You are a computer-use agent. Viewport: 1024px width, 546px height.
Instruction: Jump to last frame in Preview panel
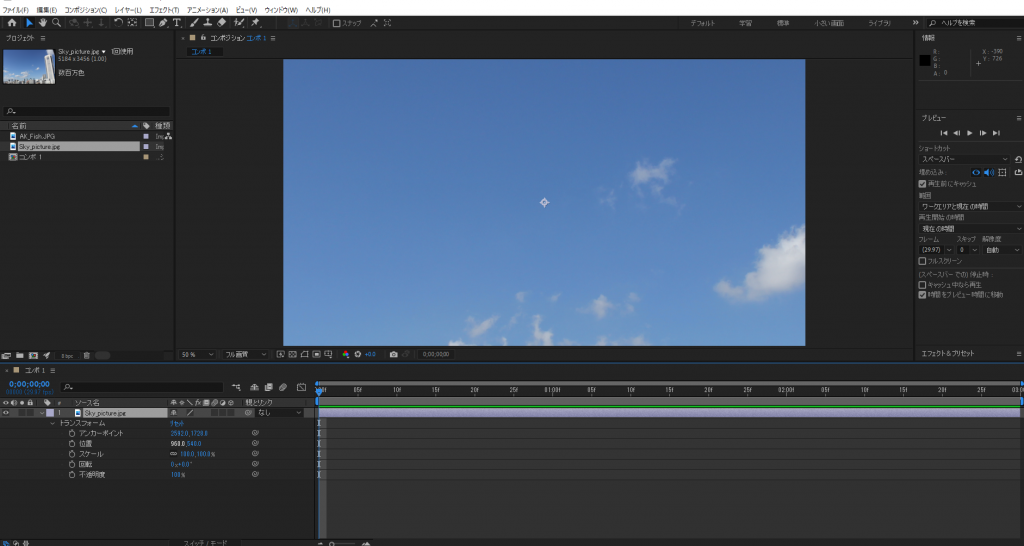996,133
